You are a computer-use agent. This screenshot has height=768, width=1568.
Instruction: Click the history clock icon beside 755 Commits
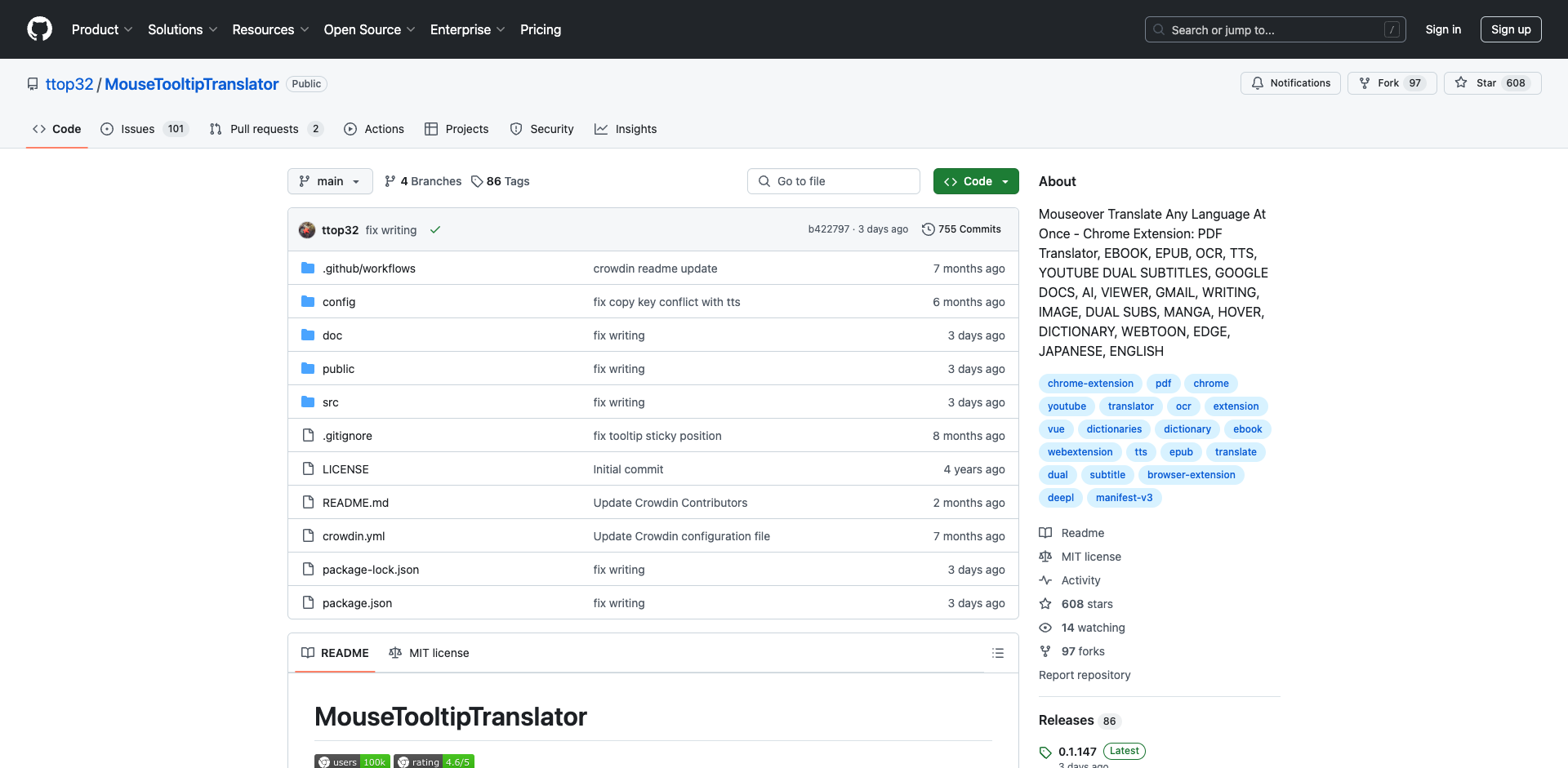point(928,229)
